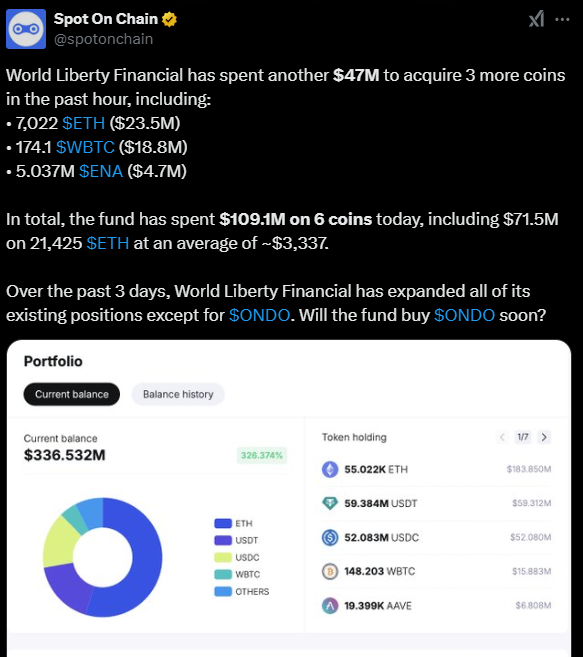This screenshot has height=657, width=583.
Task: Go to previous token holding page
Action: 502,437
